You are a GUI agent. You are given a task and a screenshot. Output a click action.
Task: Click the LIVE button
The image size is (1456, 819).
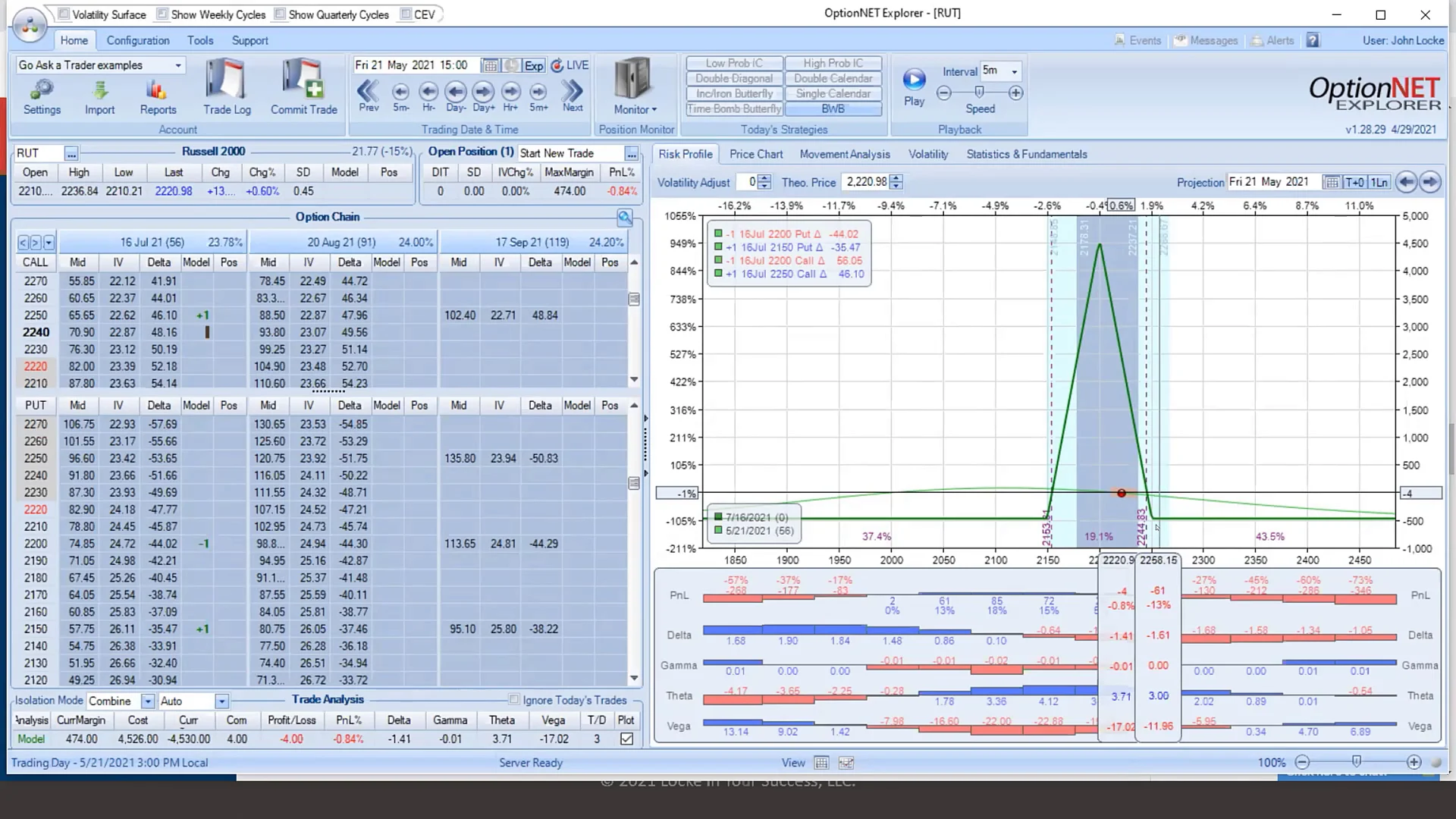point(570,66)
